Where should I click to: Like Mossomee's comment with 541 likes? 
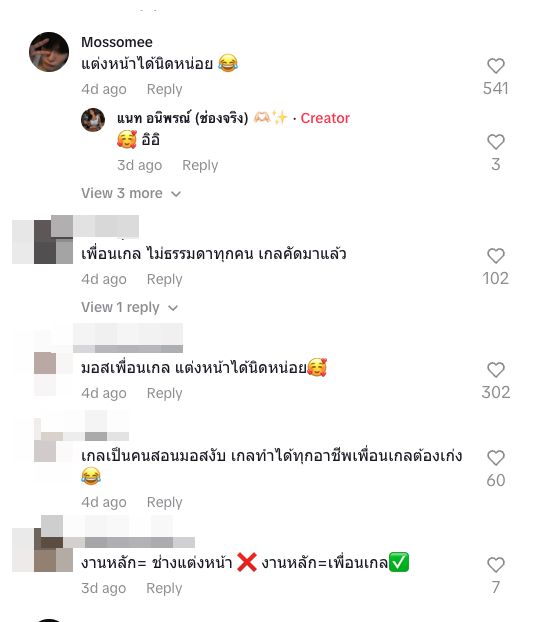coord(495,66)
